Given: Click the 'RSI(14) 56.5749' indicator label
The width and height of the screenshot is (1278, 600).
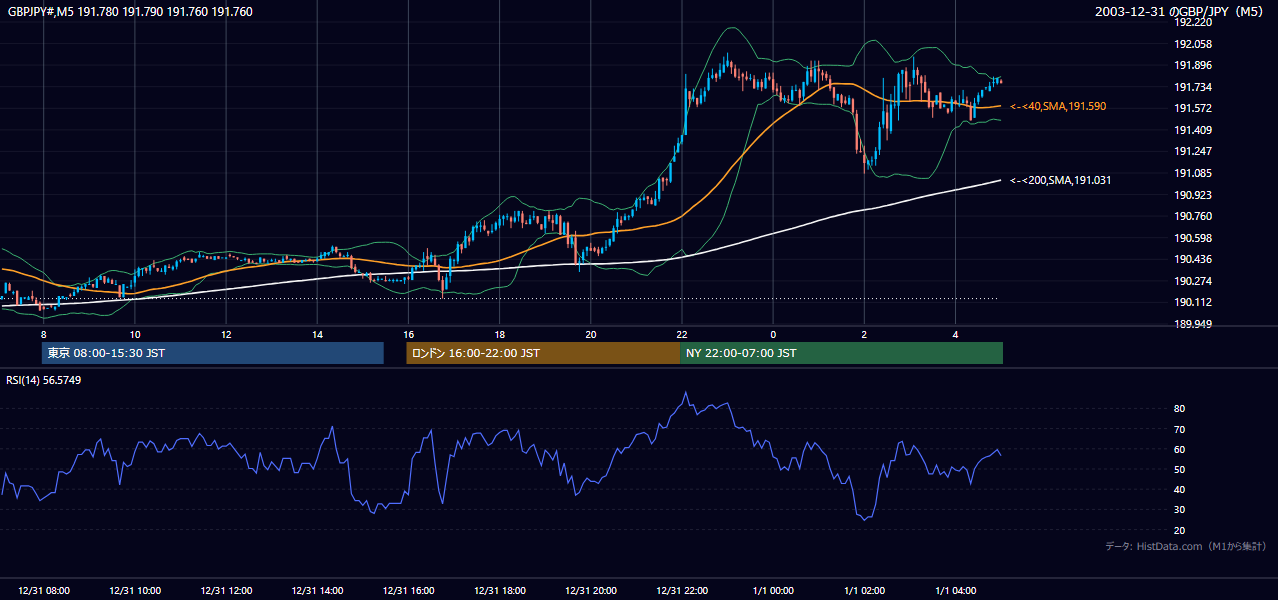Looking at the screenshot, I should [x=43, y=380].
